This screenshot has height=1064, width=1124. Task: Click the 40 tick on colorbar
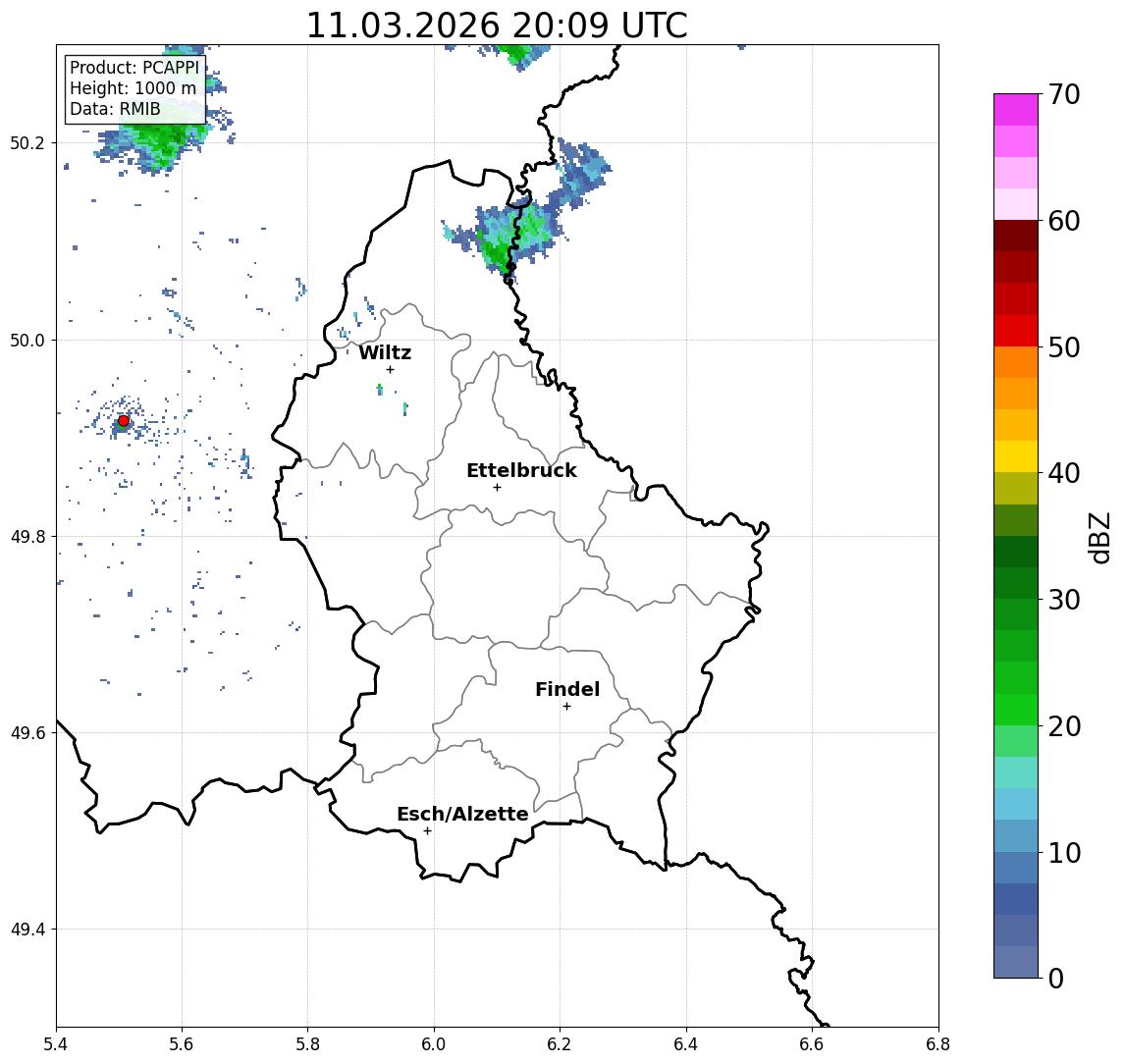click(1064, 473)
